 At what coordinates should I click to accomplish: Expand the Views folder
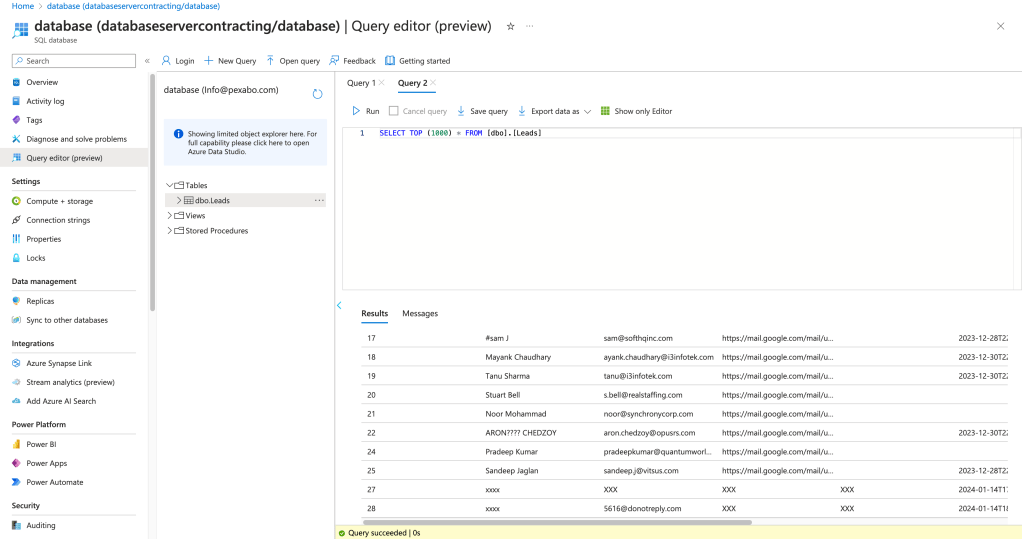click(x=169, y=215)
